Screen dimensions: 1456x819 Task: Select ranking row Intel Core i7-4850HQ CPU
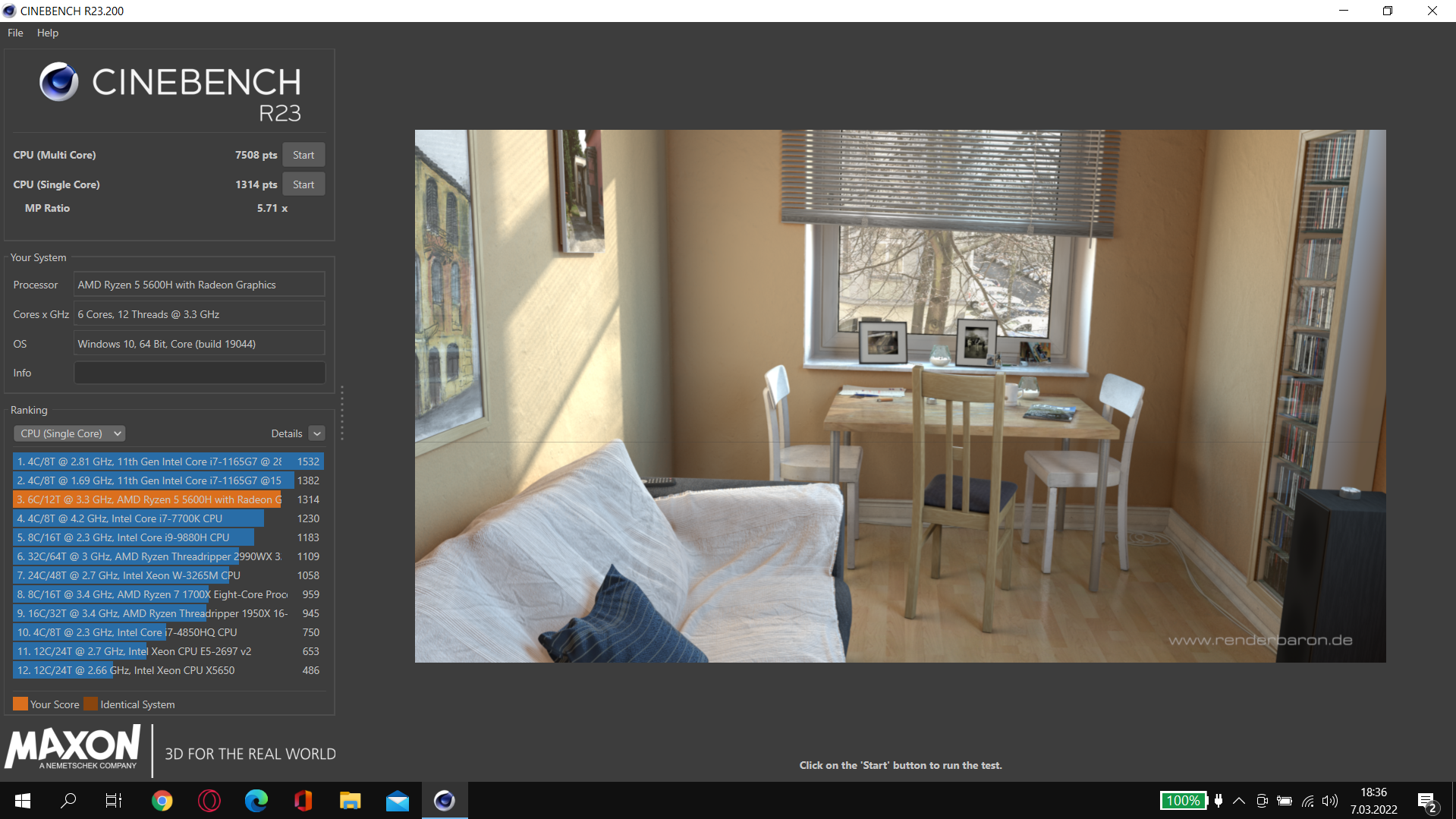tap(168, 632)
